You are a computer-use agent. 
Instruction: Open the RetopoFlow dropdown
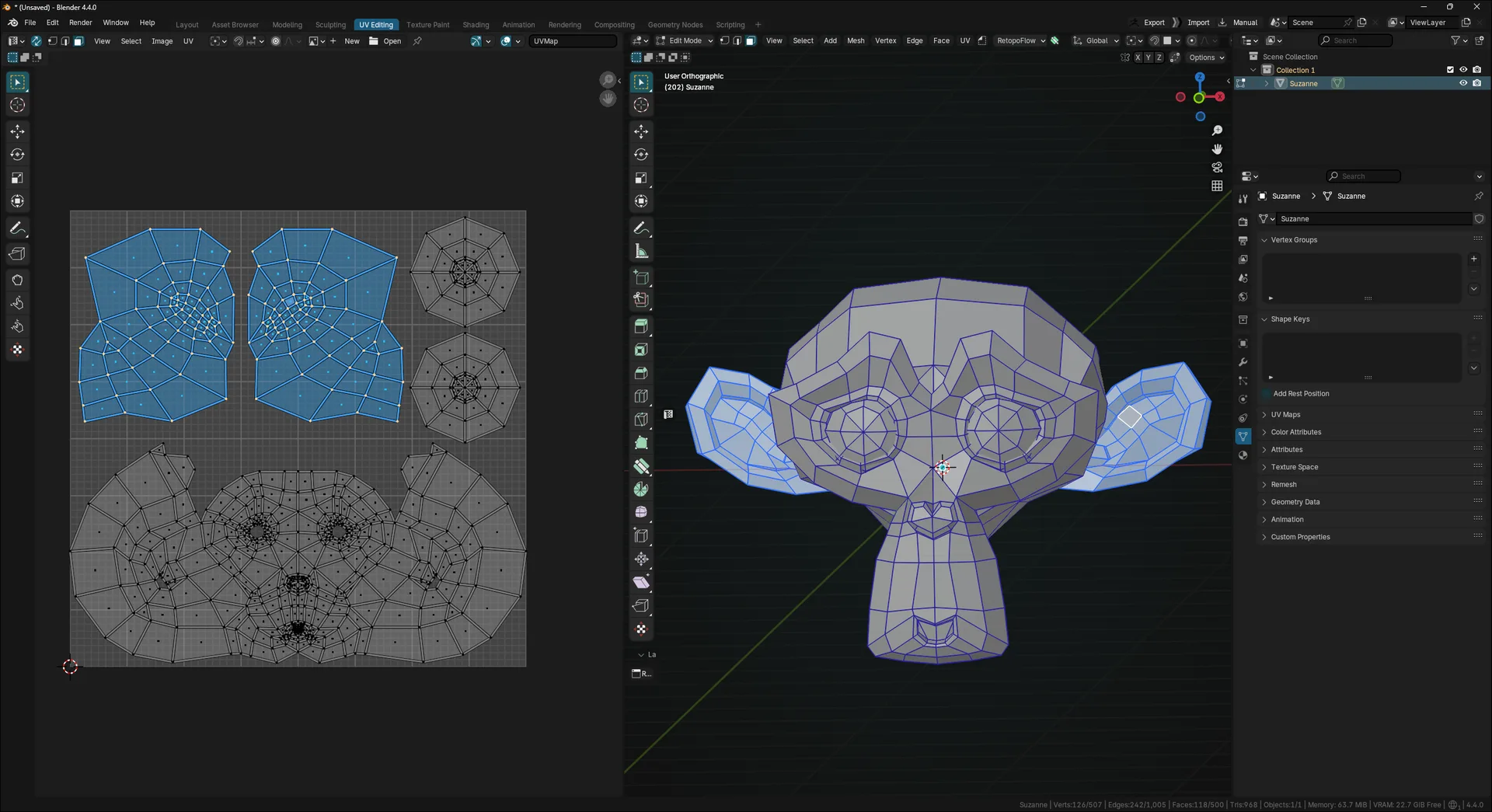click(x=1021, y=41)
